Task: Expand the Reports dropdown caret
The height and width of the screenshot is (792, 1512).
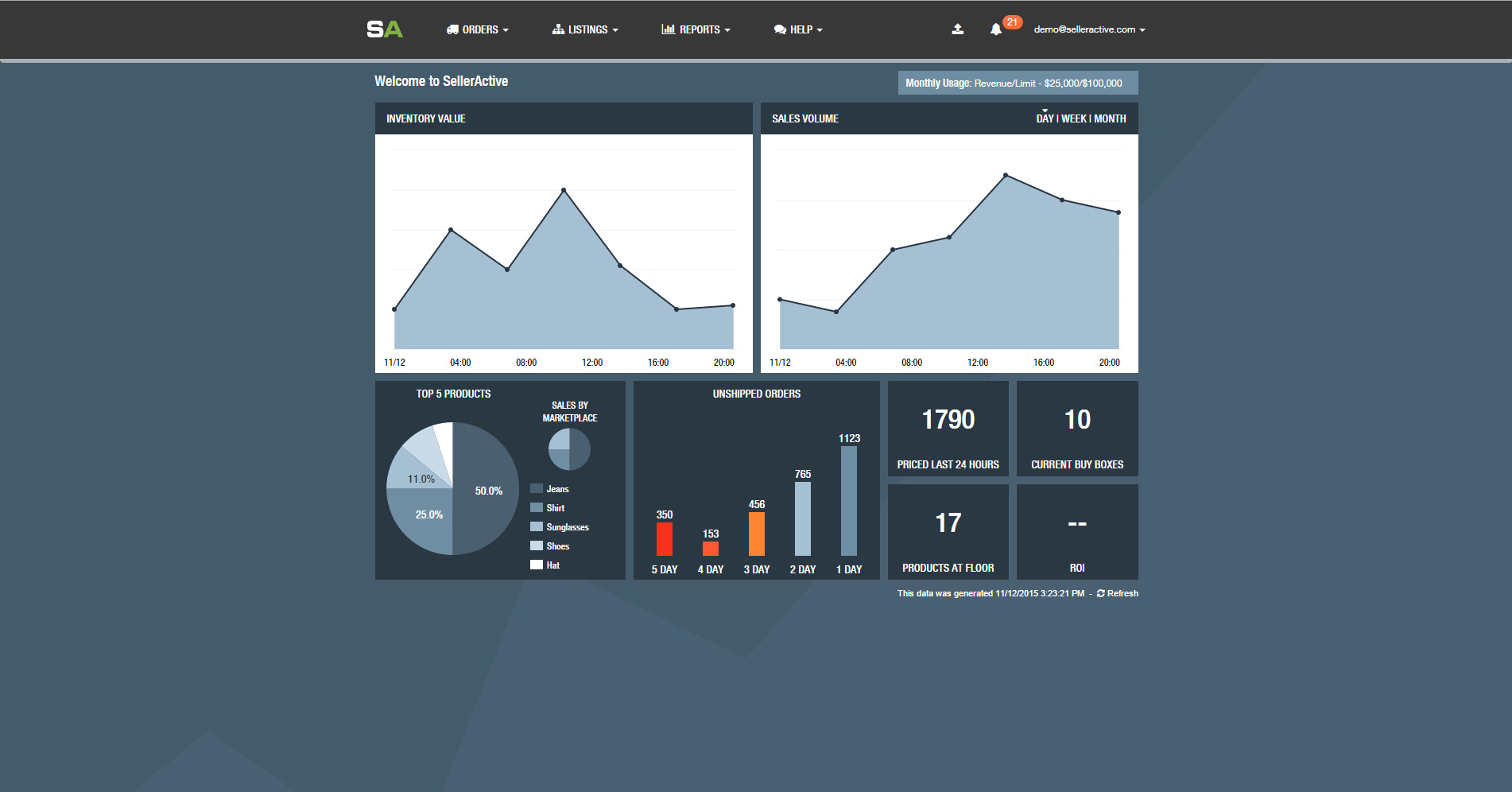Action: pos(727,30)
